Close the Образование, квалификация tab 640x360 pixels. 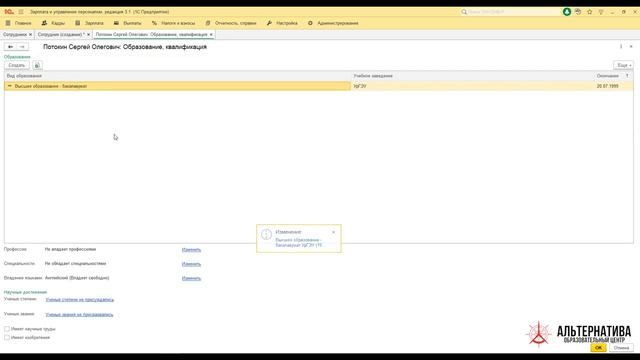(211, 35)
